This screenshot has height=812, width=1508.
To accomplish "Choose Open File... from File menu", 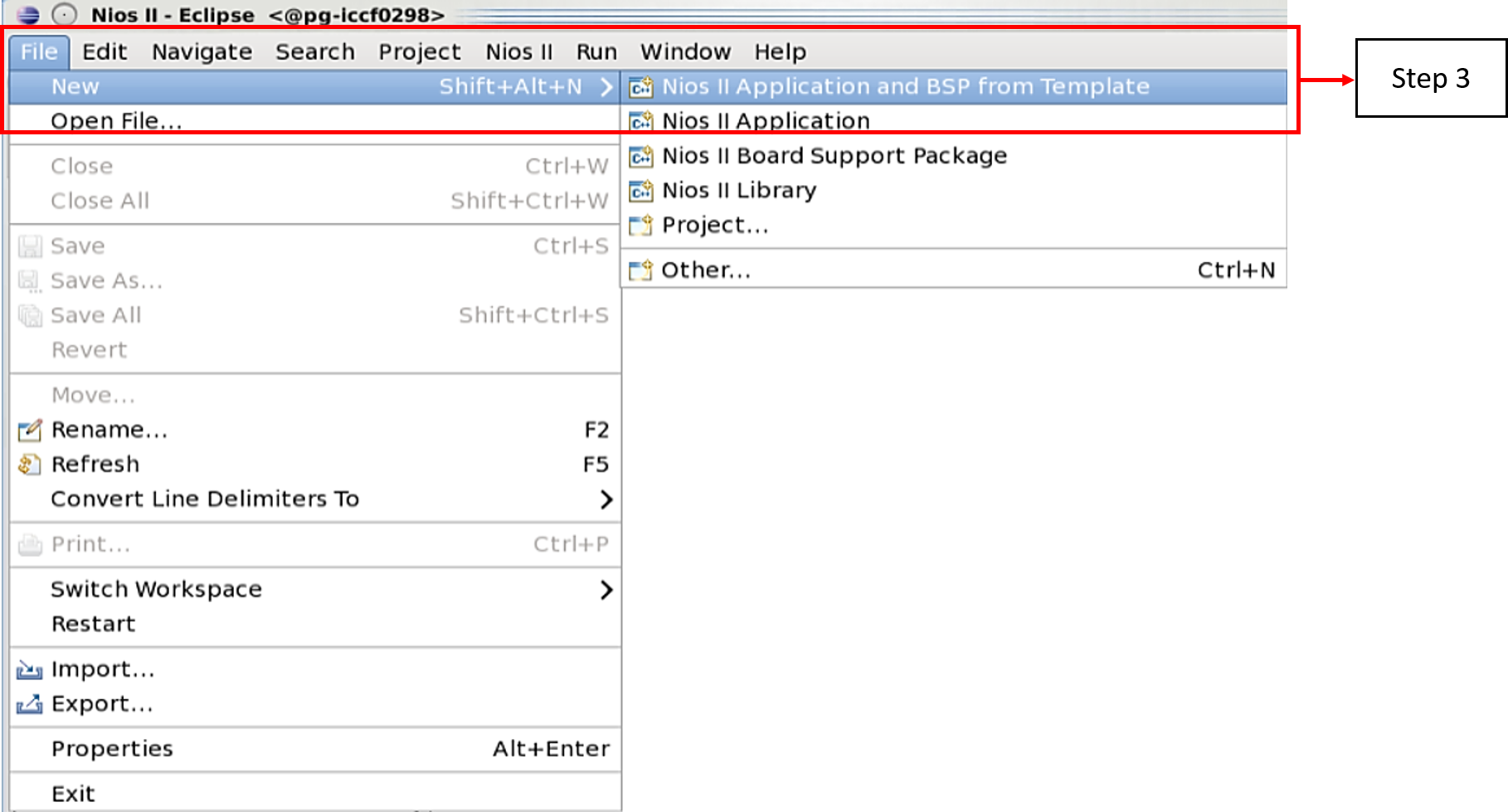I will tap(116, 121).
